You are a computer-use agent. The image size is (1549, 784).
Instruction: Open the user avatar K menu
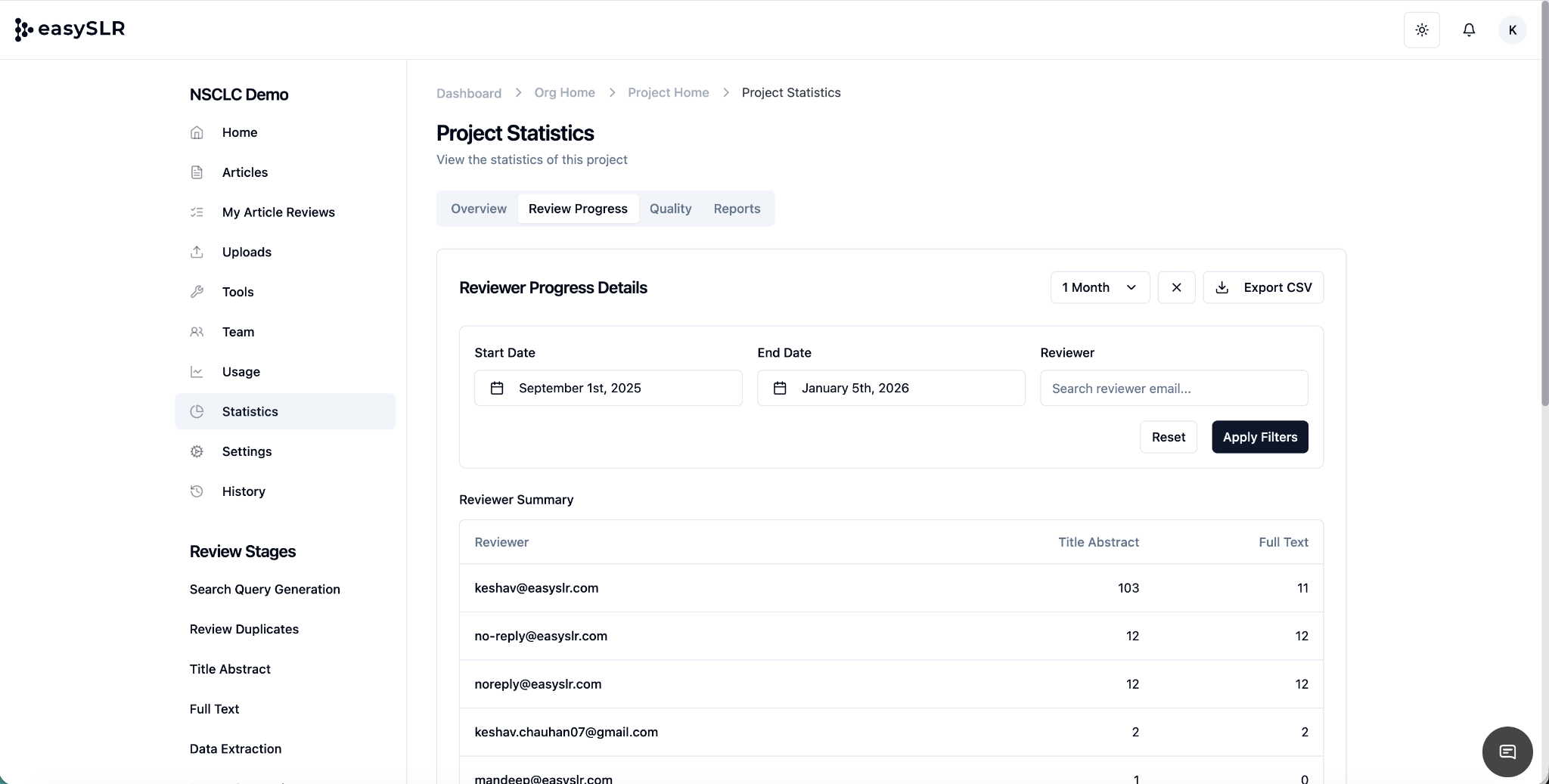click(1512, 30)
